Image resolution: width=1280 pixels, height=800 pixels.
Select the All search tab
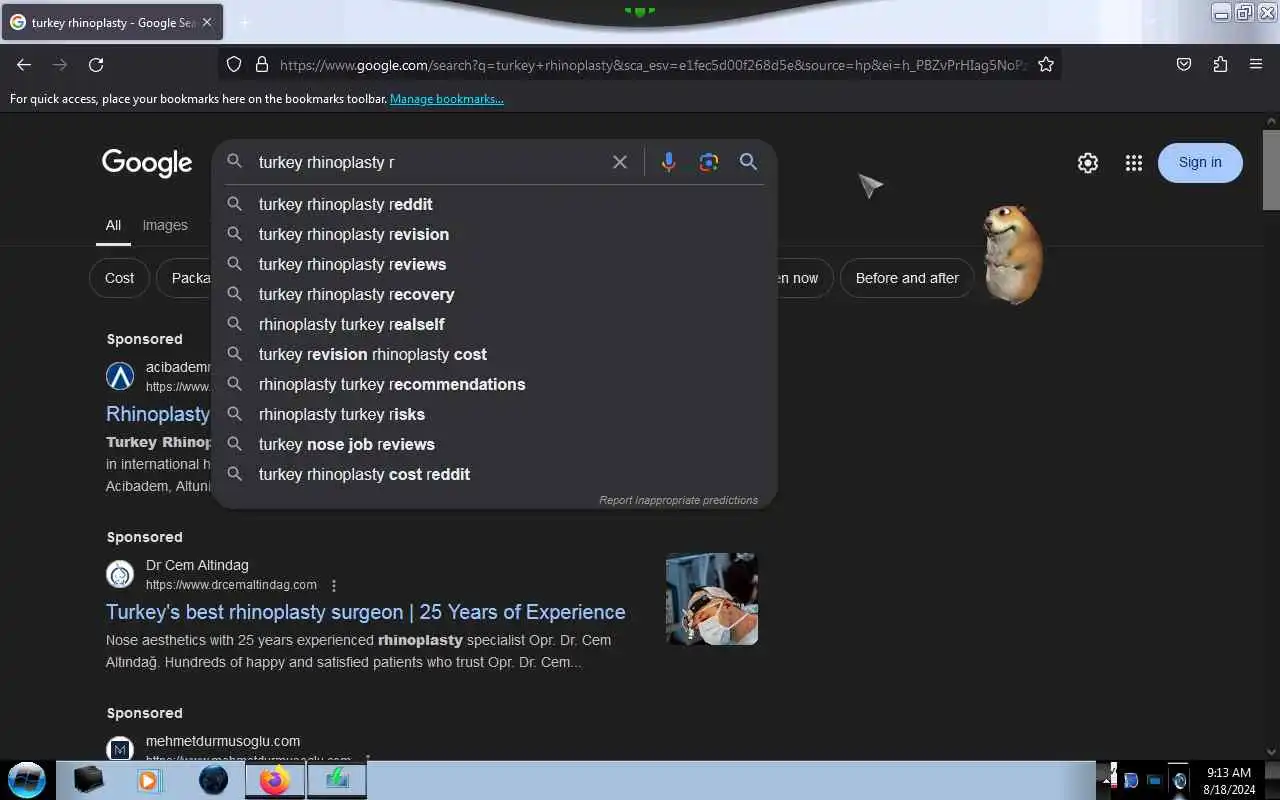[113, 225]
